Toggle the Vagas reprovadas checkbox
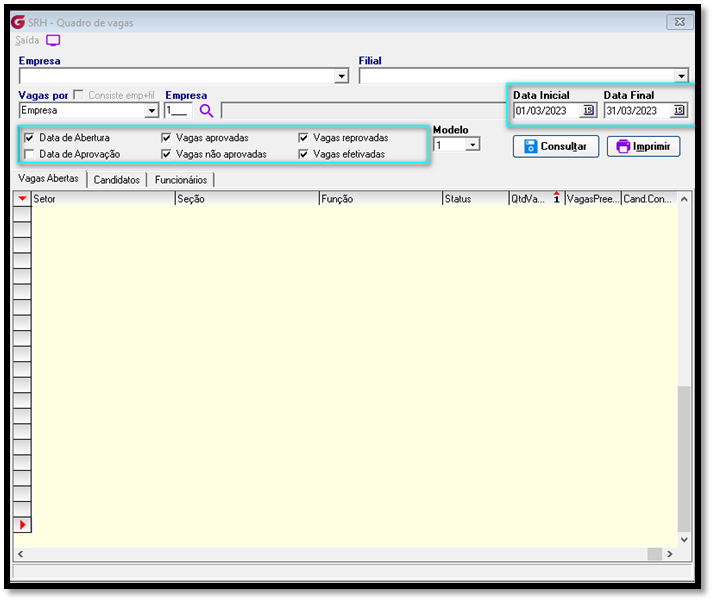 tap(303, 138)
